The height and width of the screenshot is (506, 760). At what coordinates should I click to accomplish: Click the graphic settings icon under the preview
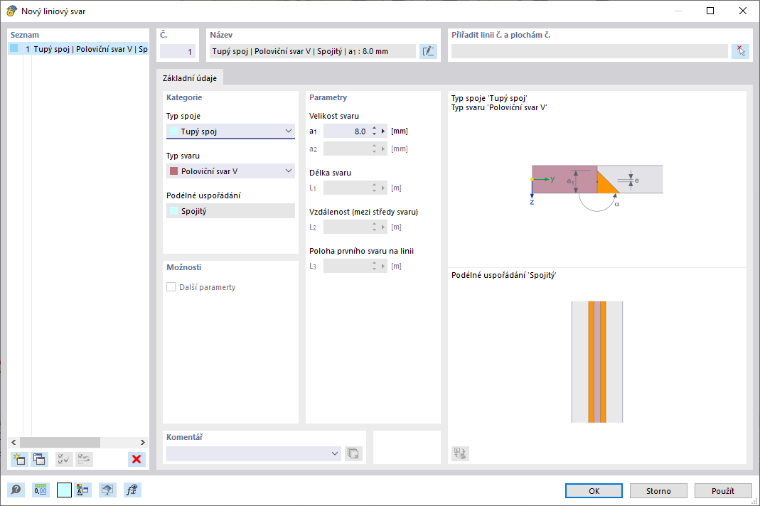pos(460,454)
